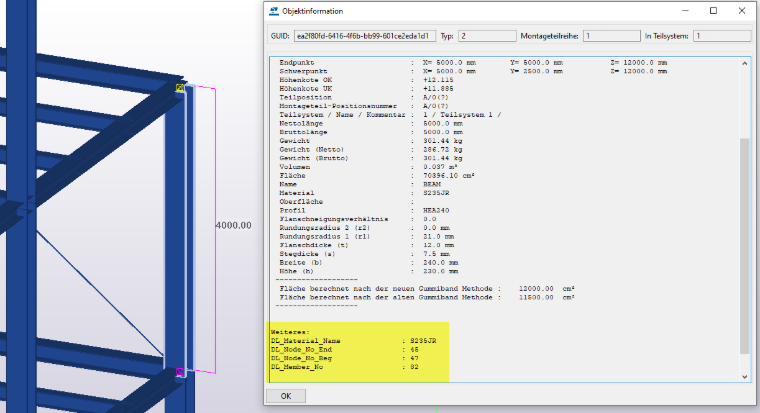This screenshot has width=760, height=413.
Task: Maximize the Objektinformation window
Action: 713,11
